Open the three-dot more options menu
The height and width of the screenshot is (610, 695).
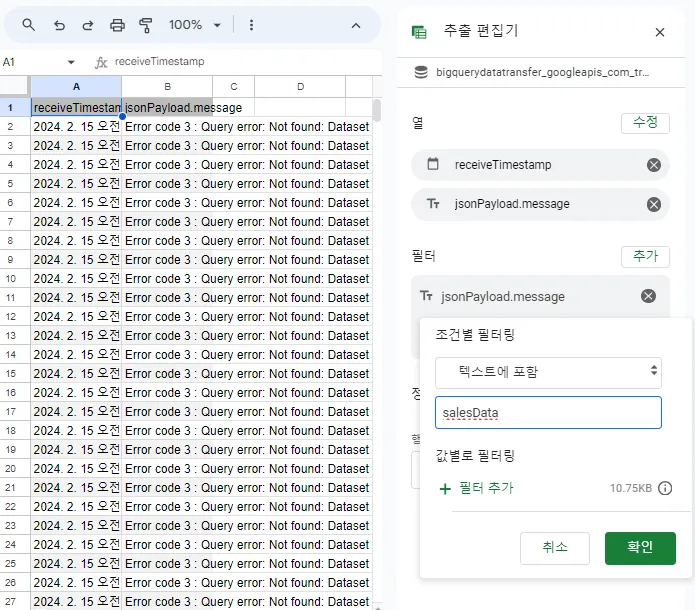click(x=251, y=25)
